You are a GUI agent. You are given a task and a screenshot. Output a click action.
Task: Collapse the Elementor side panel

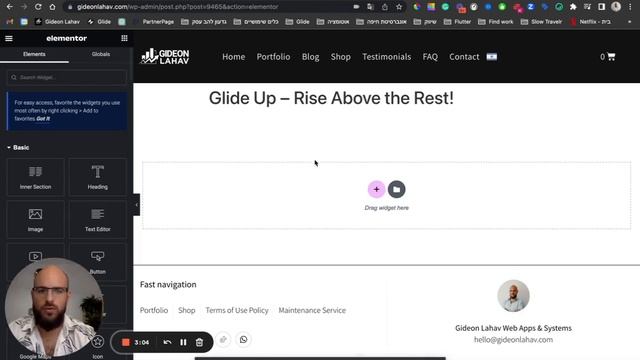click(x=136, y=205)
